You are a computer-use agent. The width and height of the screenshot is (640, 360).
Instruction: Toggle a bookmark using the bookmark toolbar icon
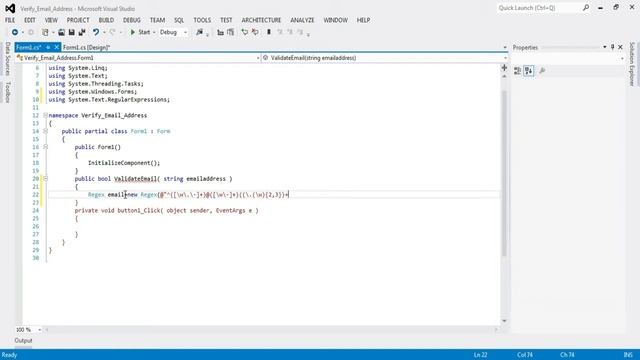[x=269, y=32]
